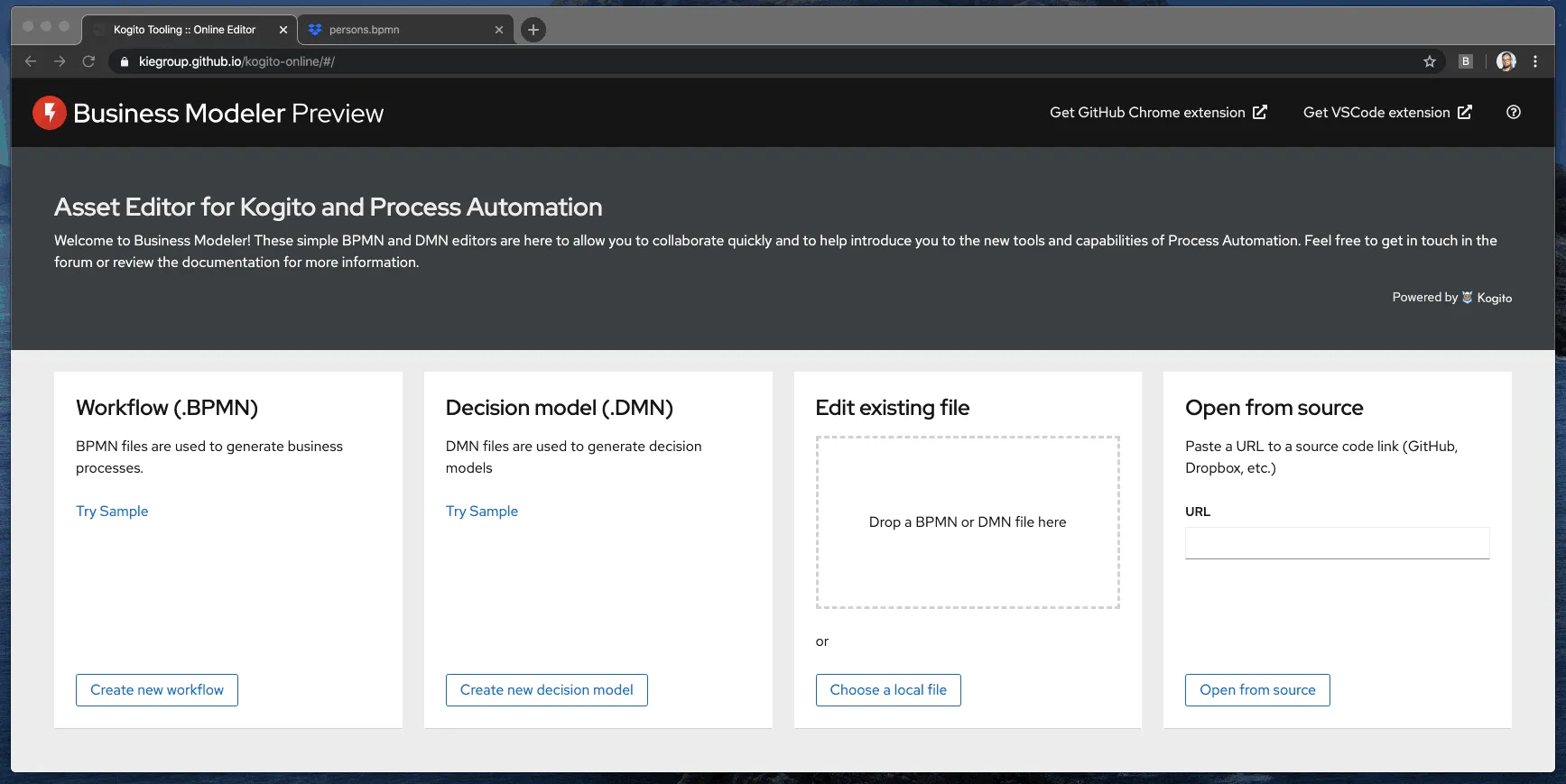Image resolution: width=1566 pixels, height=784 pixels.
Task: Focus the URL input field
Action: click(1338, 543)
